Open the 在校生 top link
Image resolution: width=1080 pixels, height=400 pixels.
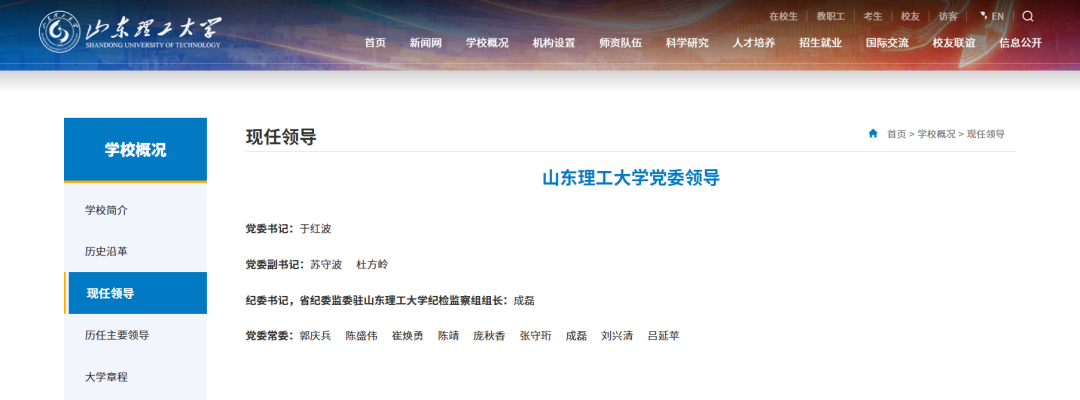point(783,17)
